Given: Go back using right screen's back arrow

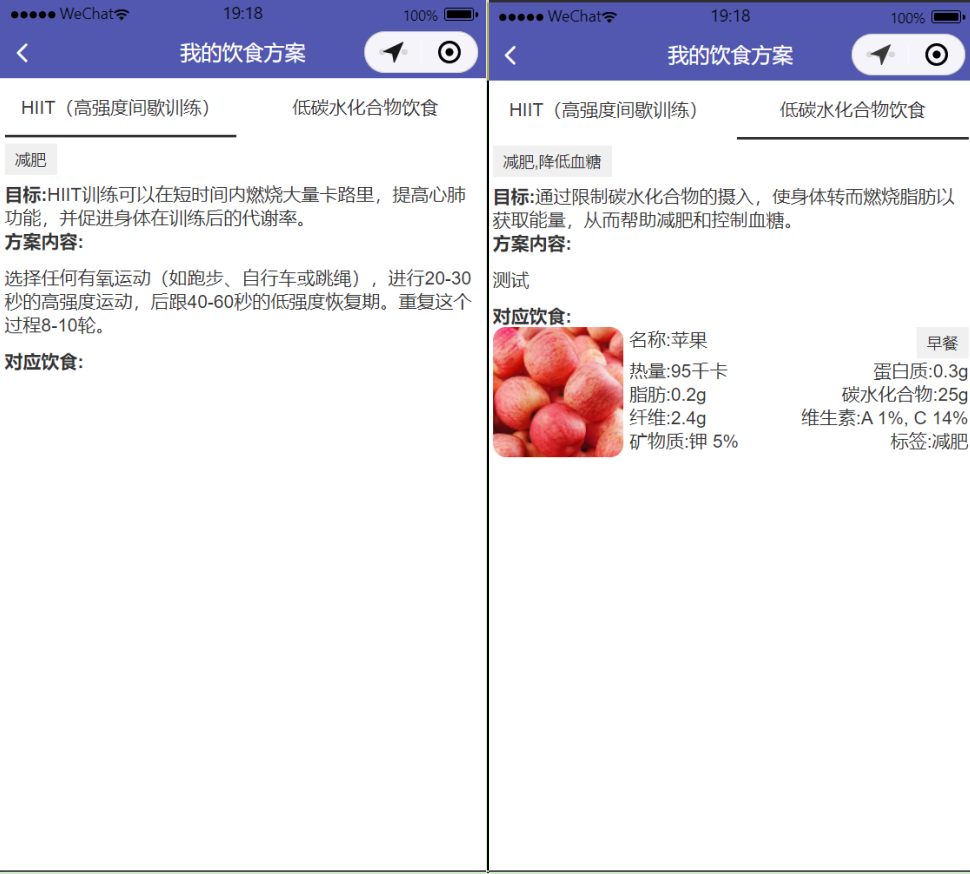Looking at the screenshot, I should [510, 56].
